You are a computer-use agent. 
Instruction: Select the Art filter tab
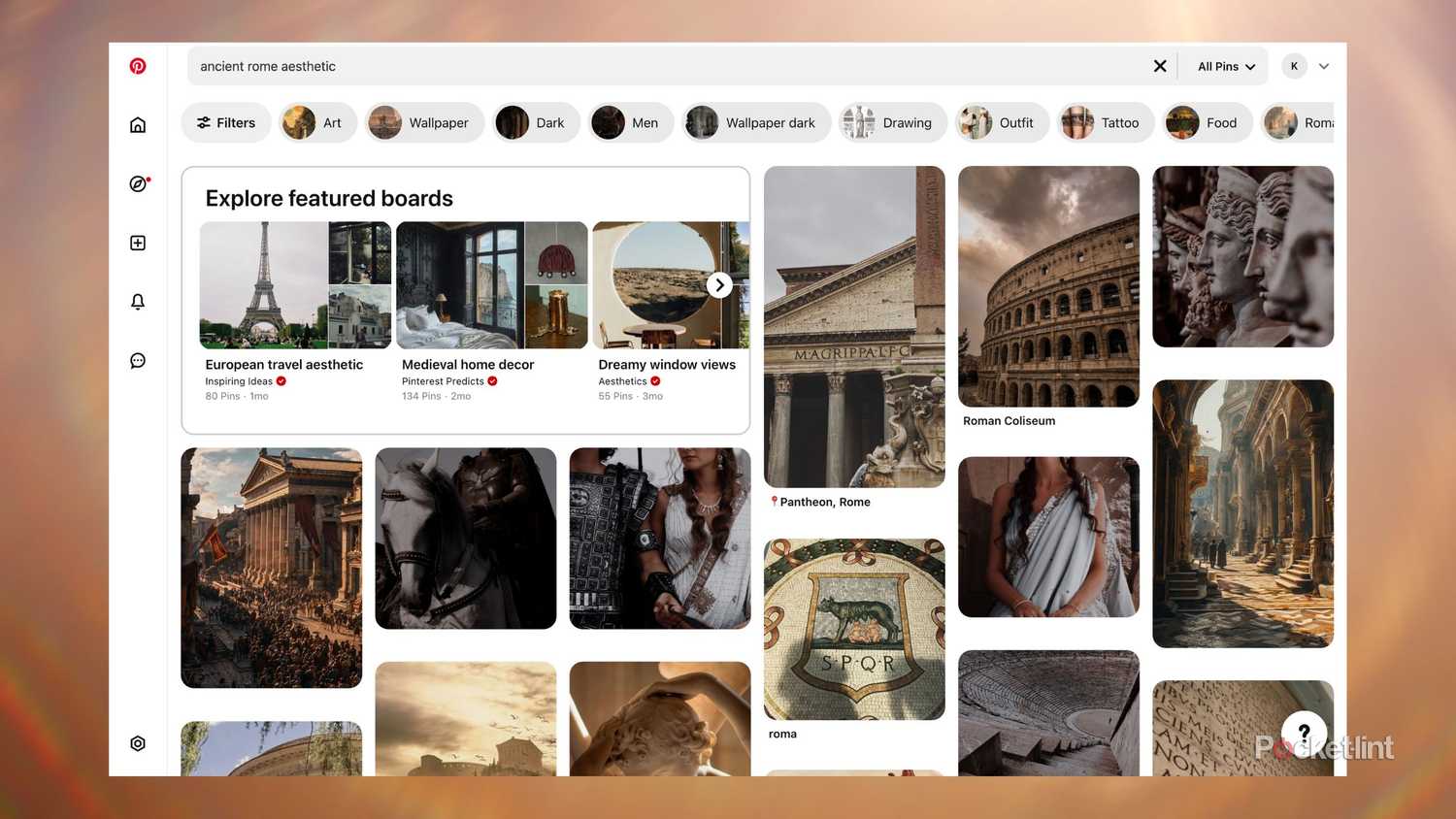click(x=317, y=122)
